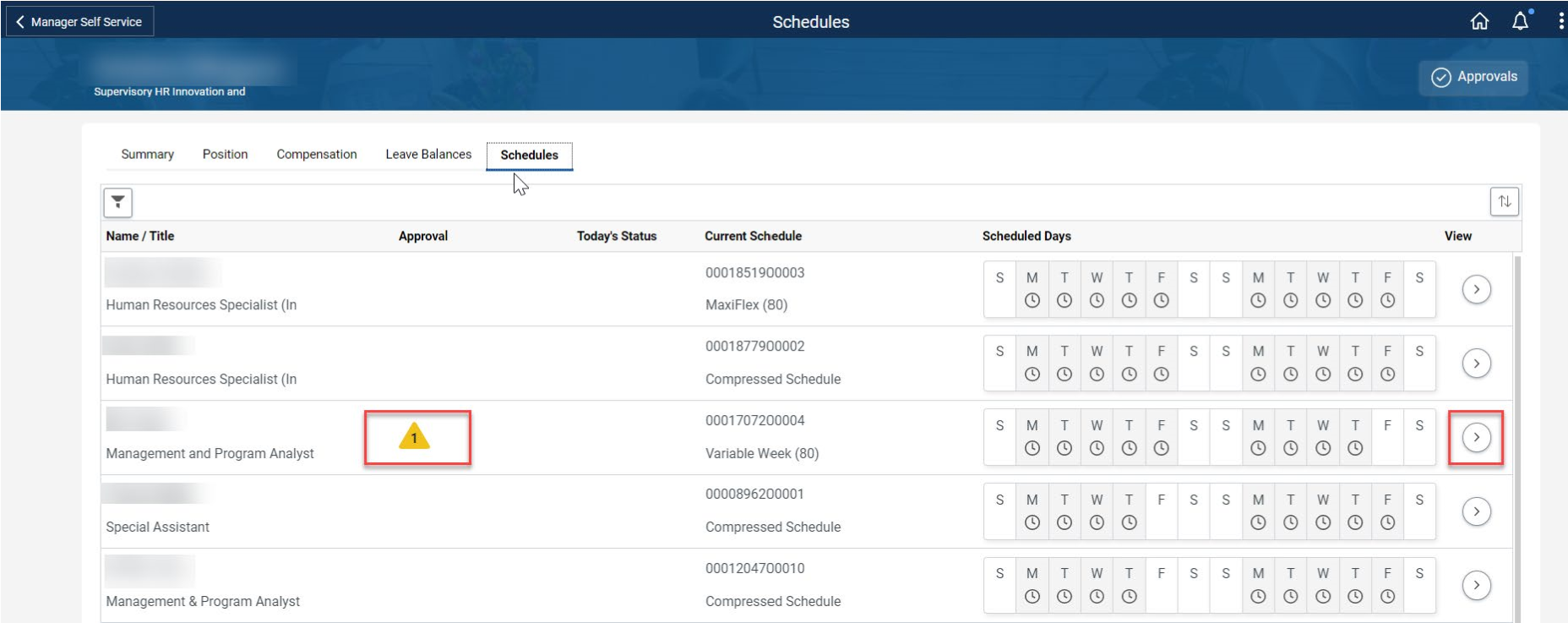1568x623 pixels.
Task: Click first Thursday clock in Special Assistant row
Action: tap(1129, 522)
